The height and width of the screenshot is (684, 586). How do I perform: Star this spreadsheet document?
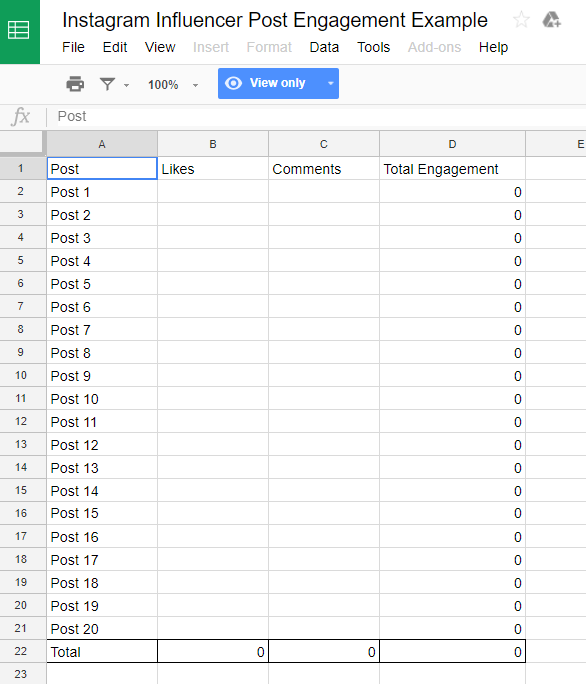click(x=521, y=20)
